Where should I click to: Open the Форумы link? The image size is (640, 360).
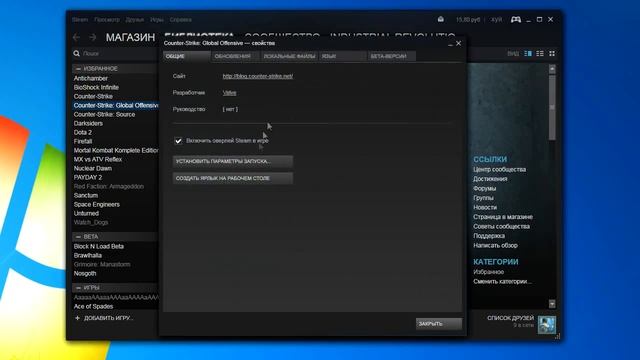[x=484, y=188]
